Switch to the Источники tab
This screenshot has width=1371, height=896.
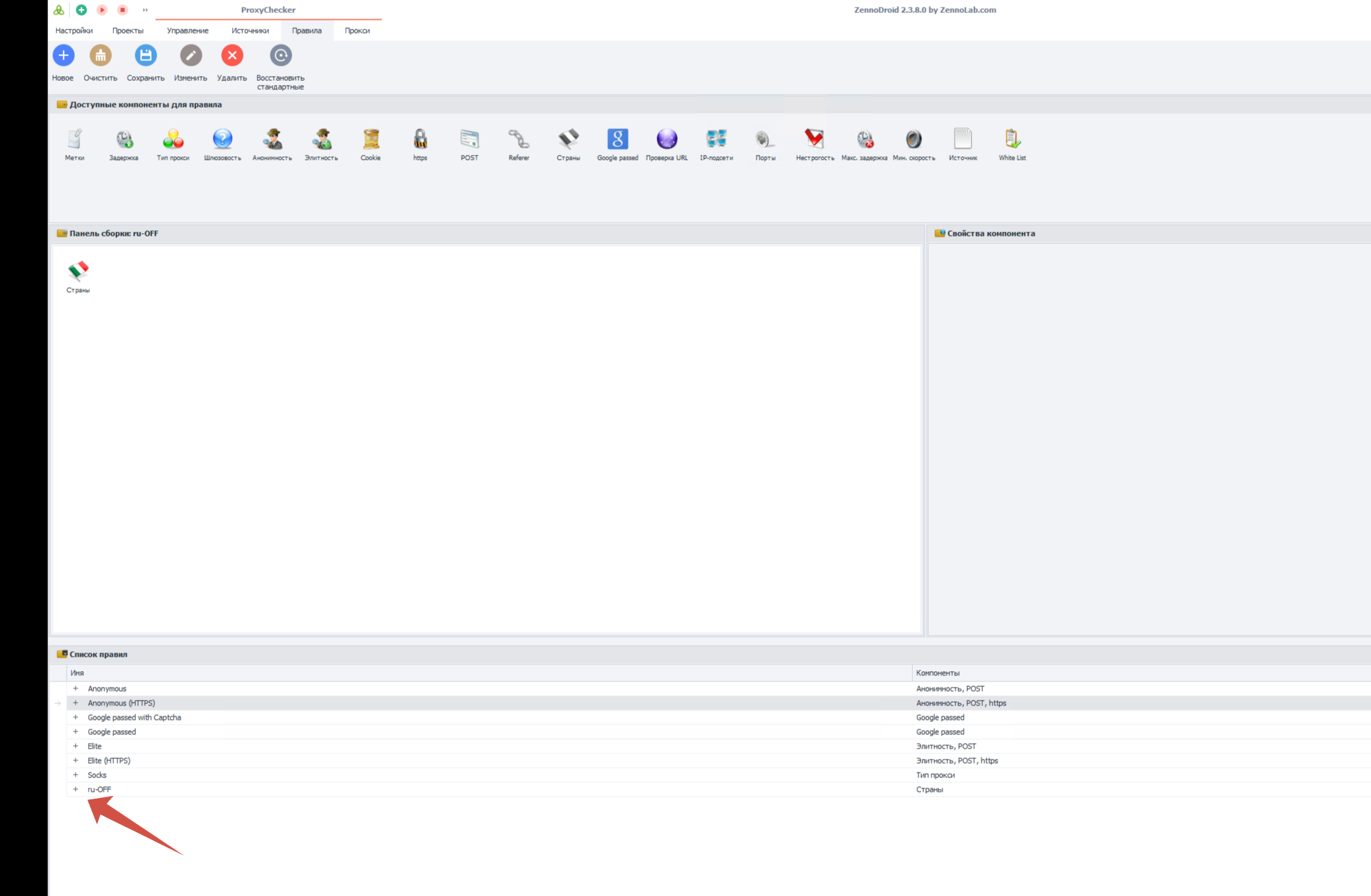pos(250,31)
